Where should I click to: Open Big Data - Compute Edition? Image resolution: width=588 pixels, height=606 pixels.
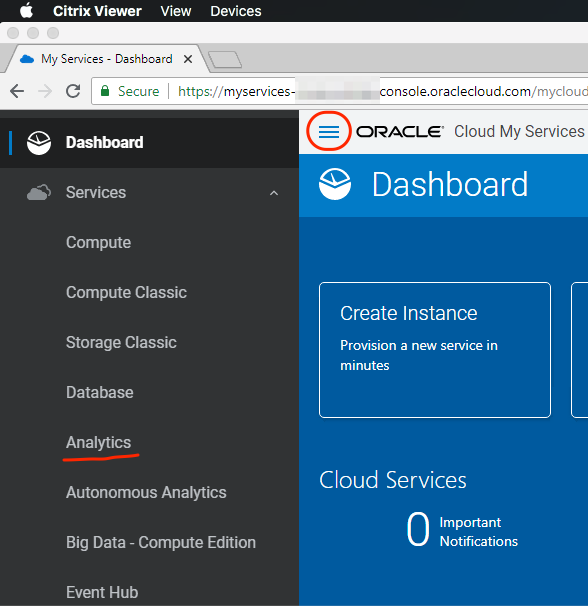(161, 542)
